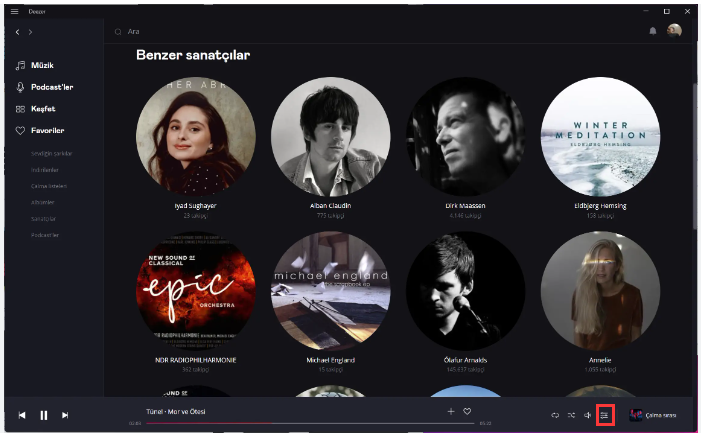
Task: Open the Michael England artist picture
Action: (330, 291)
